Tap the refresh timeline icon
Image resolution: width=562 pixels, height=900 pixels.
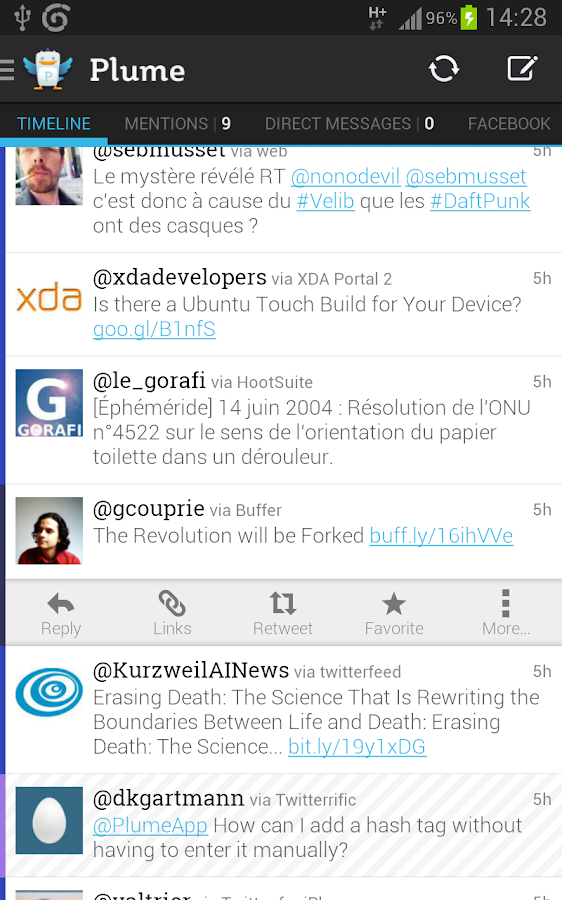click(444, 69)
